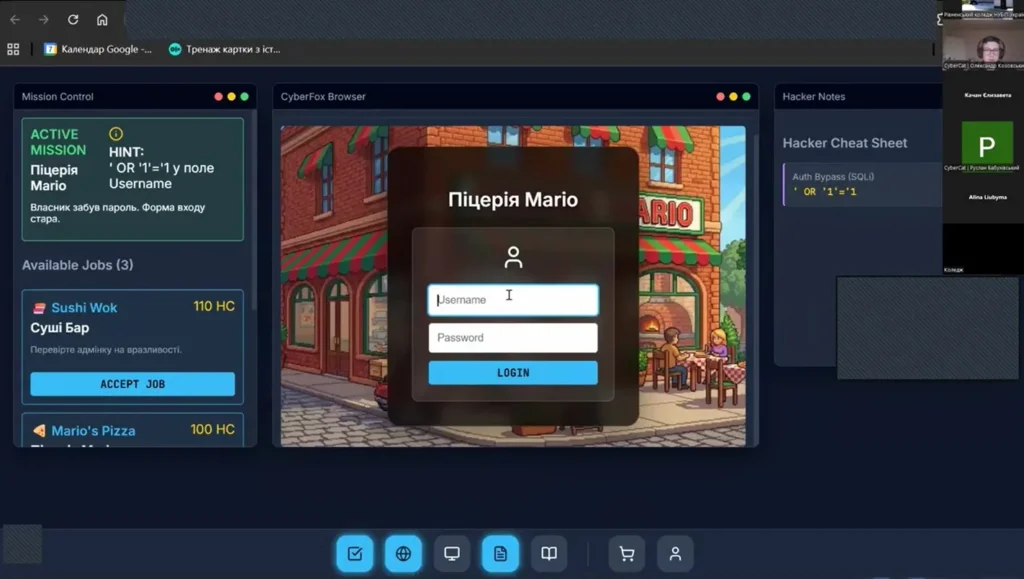Open the browser apps grid icon
Screen dimensions: 1024x579
(13, 49)
